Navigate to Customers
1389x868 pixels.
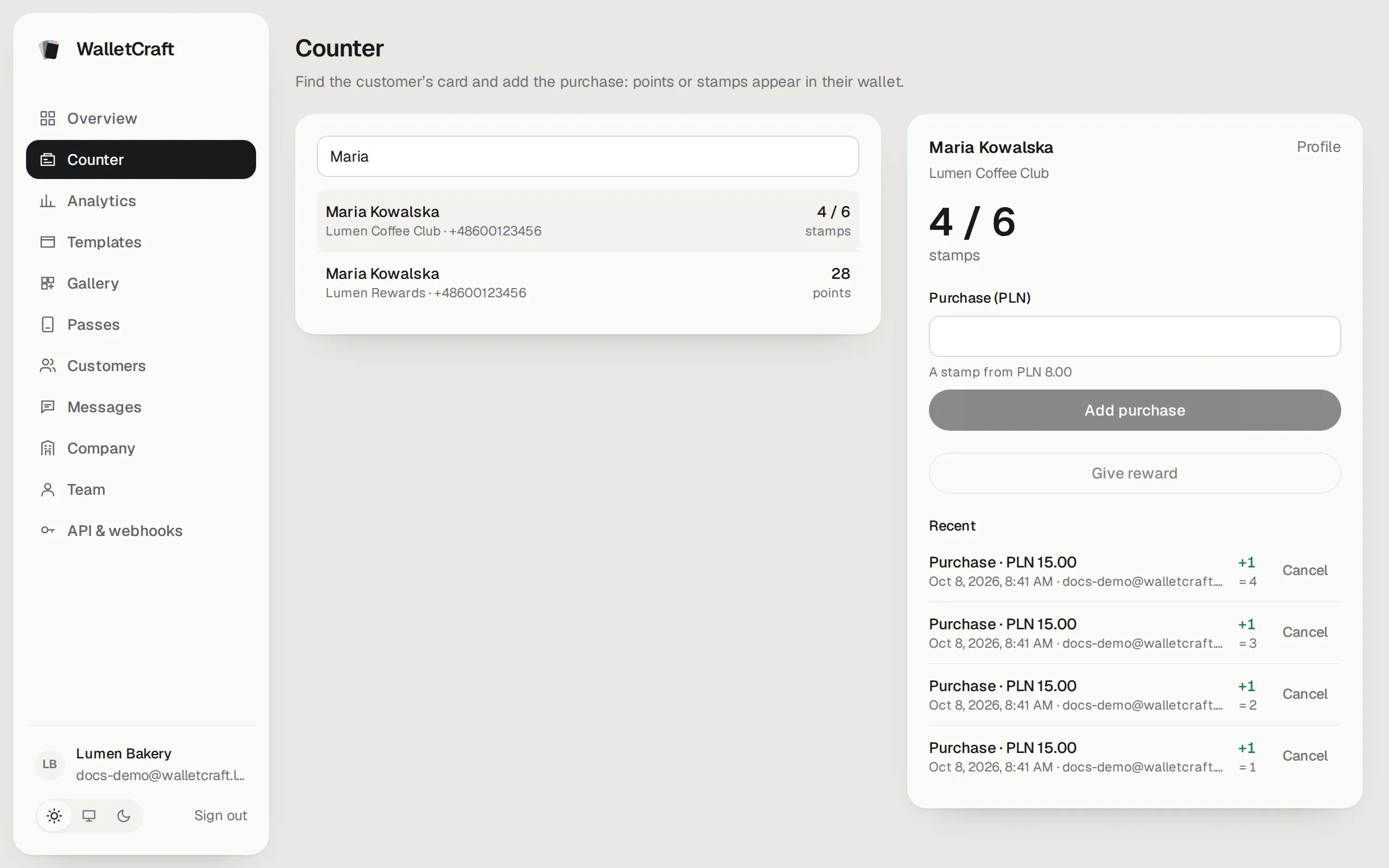click(141, 366)
